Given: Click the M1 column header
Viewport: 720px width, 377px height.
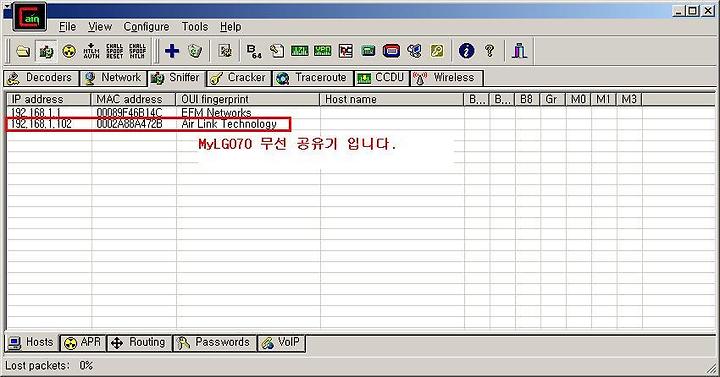Looking at the screenshot, I should [x=603, y=99].
